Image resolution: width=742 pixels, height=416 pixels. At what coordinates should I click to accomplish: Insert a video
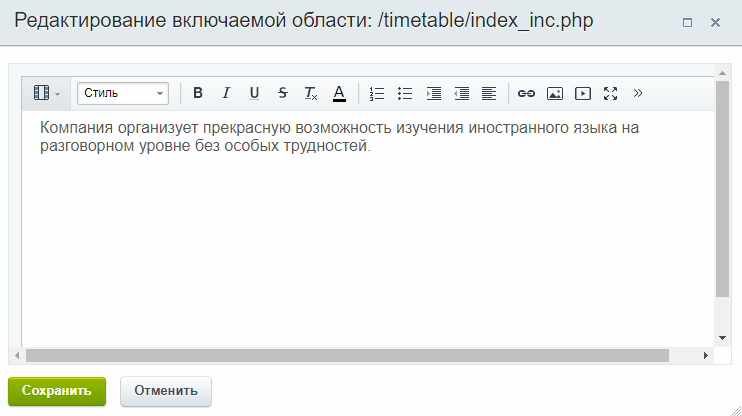tap(583, 93)
